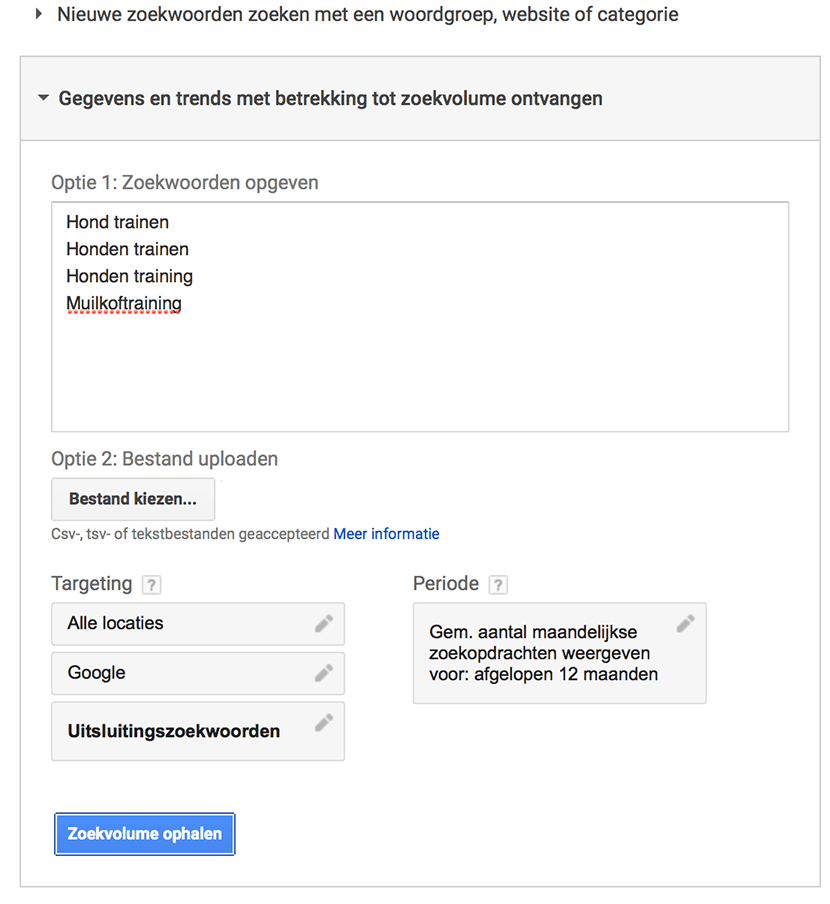
Task: Edit Uitsluitingszoekwoorden via its pencil icon
Action: coord(324,722)
